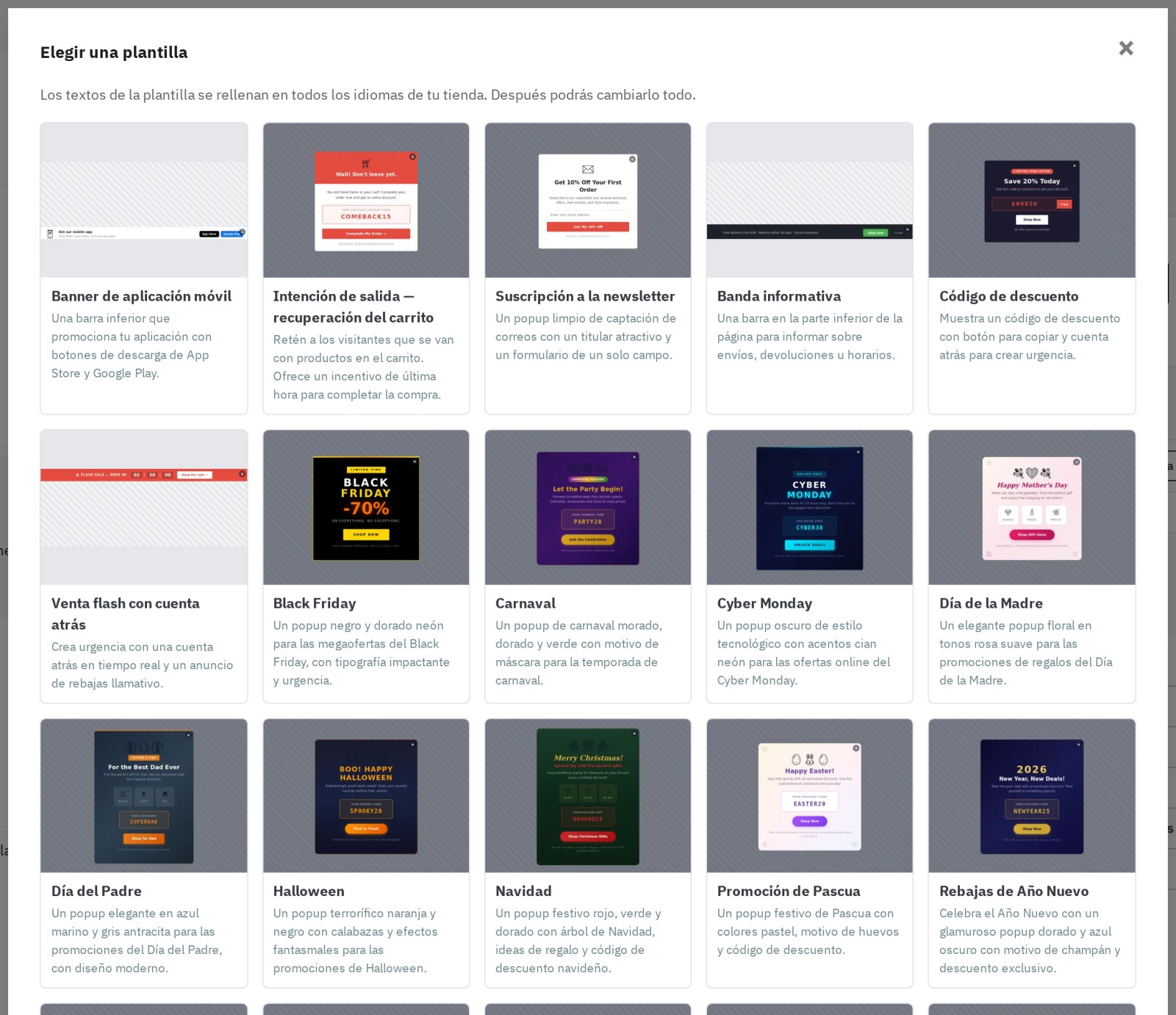Select the Día del Padre template preview
Image resolution: width=1176 pixels, height=1015 pixels.
click(144, 796)
